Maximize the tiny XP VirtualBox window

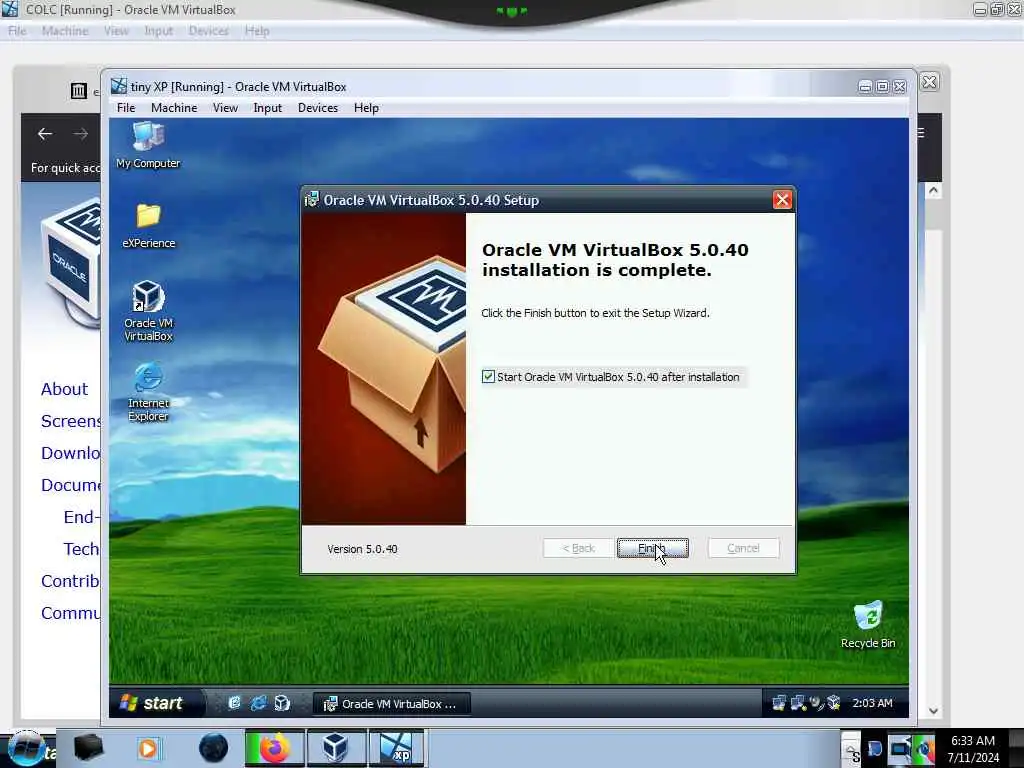[882, 86]
